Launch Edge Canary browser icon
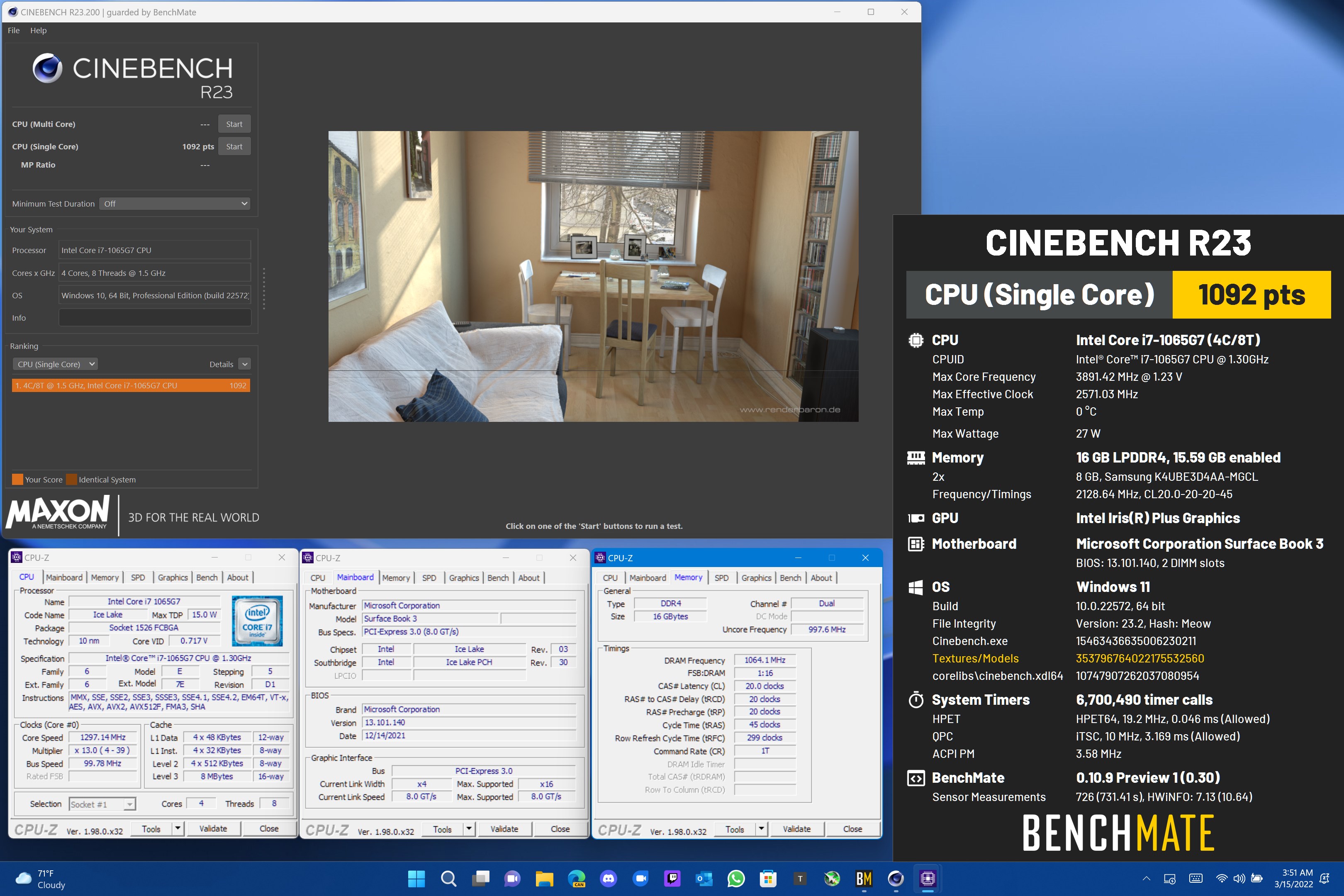The image size is (1344, 896). [x=577, y=878]
